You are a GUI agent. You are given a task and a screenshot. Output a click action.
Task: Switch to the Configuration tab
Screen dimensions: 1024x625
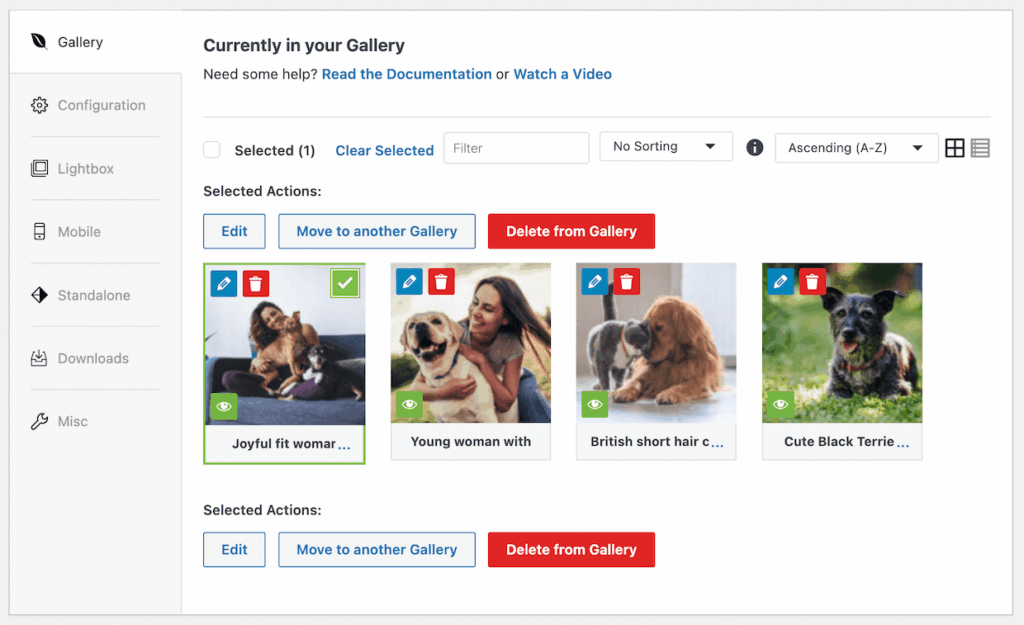click(x=101, y=104)
